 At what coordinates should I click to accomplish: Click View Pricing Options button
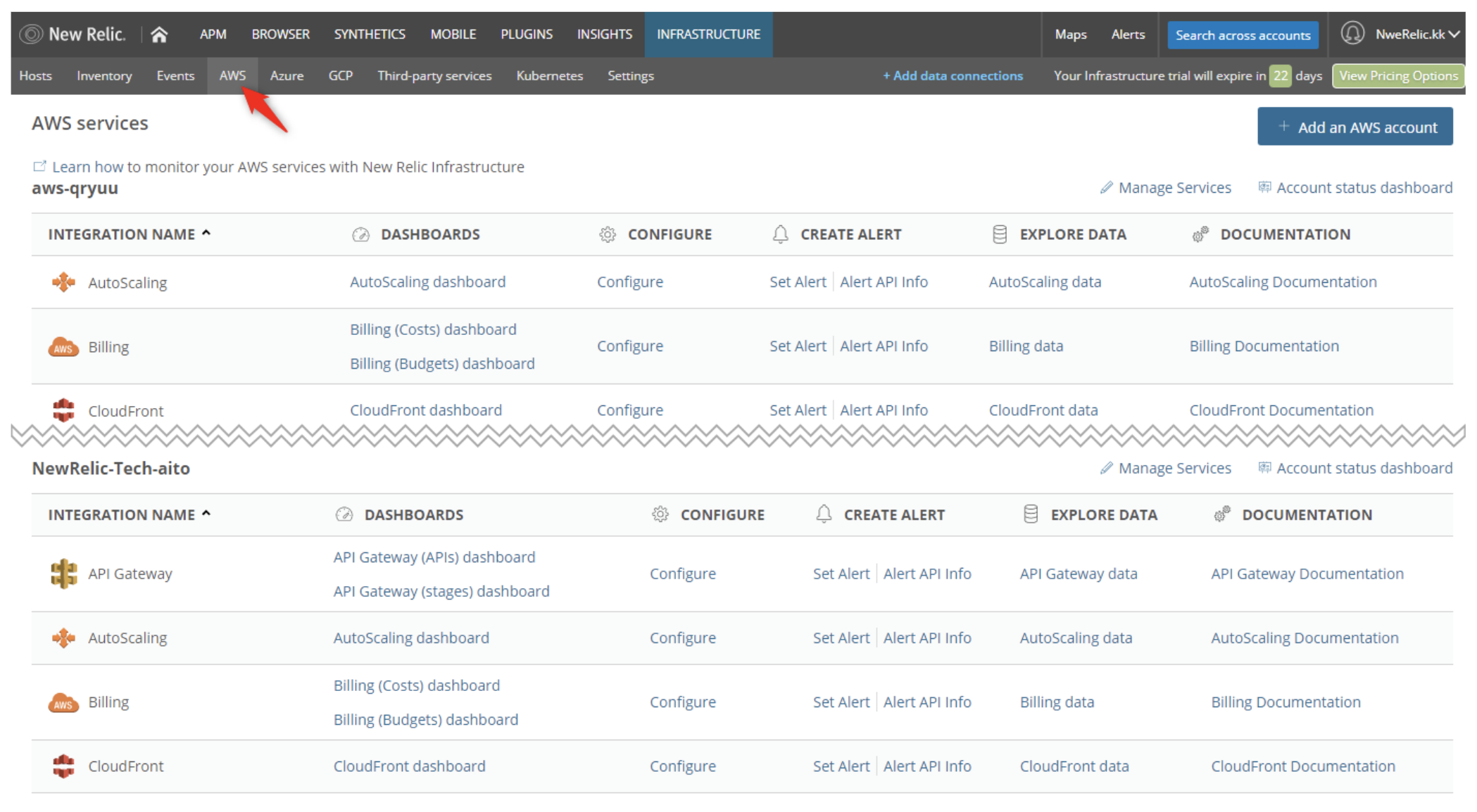coord(1398,75)
